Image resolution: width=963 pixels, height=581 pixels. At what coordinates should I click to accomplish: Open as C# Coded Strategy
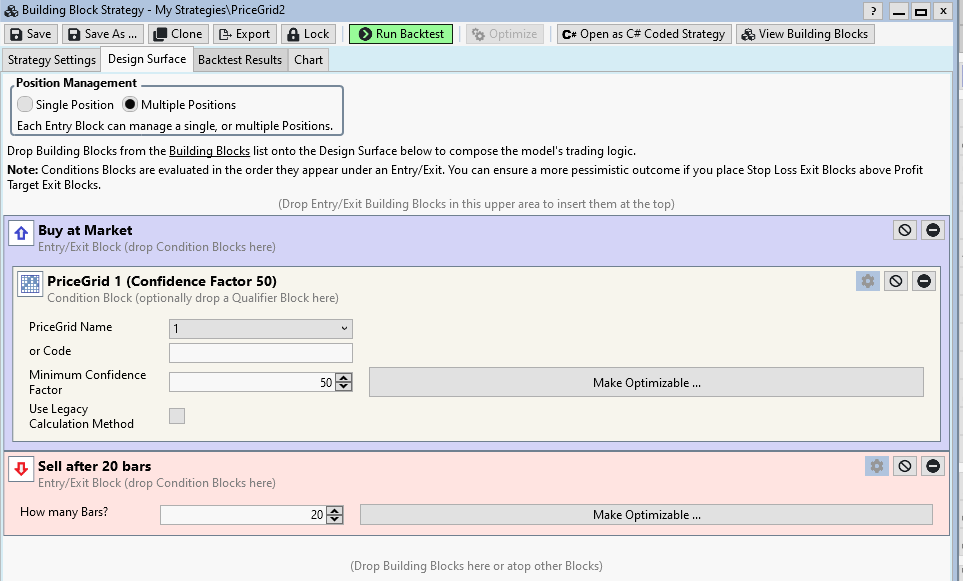[644, 34]
